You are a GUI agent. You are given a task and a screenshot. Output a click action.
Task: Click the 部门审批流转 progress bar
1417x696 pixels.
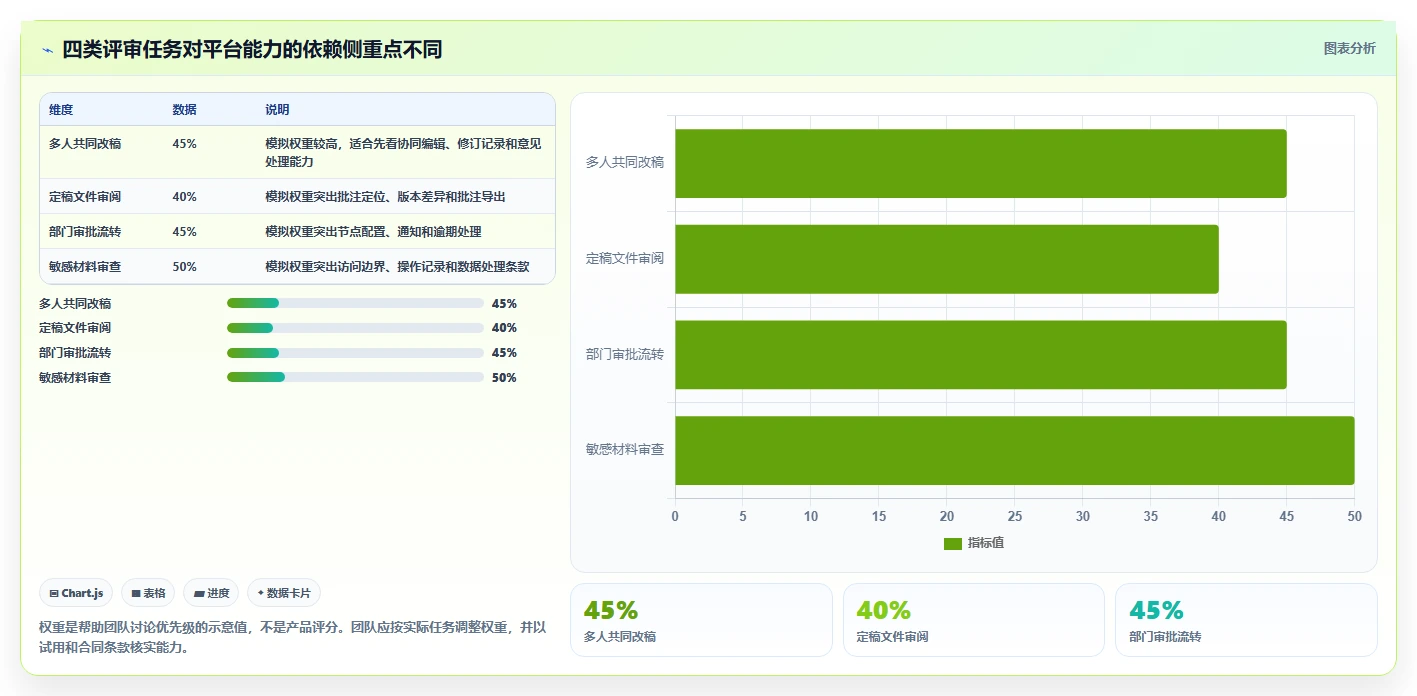click(x=355, y=353)
